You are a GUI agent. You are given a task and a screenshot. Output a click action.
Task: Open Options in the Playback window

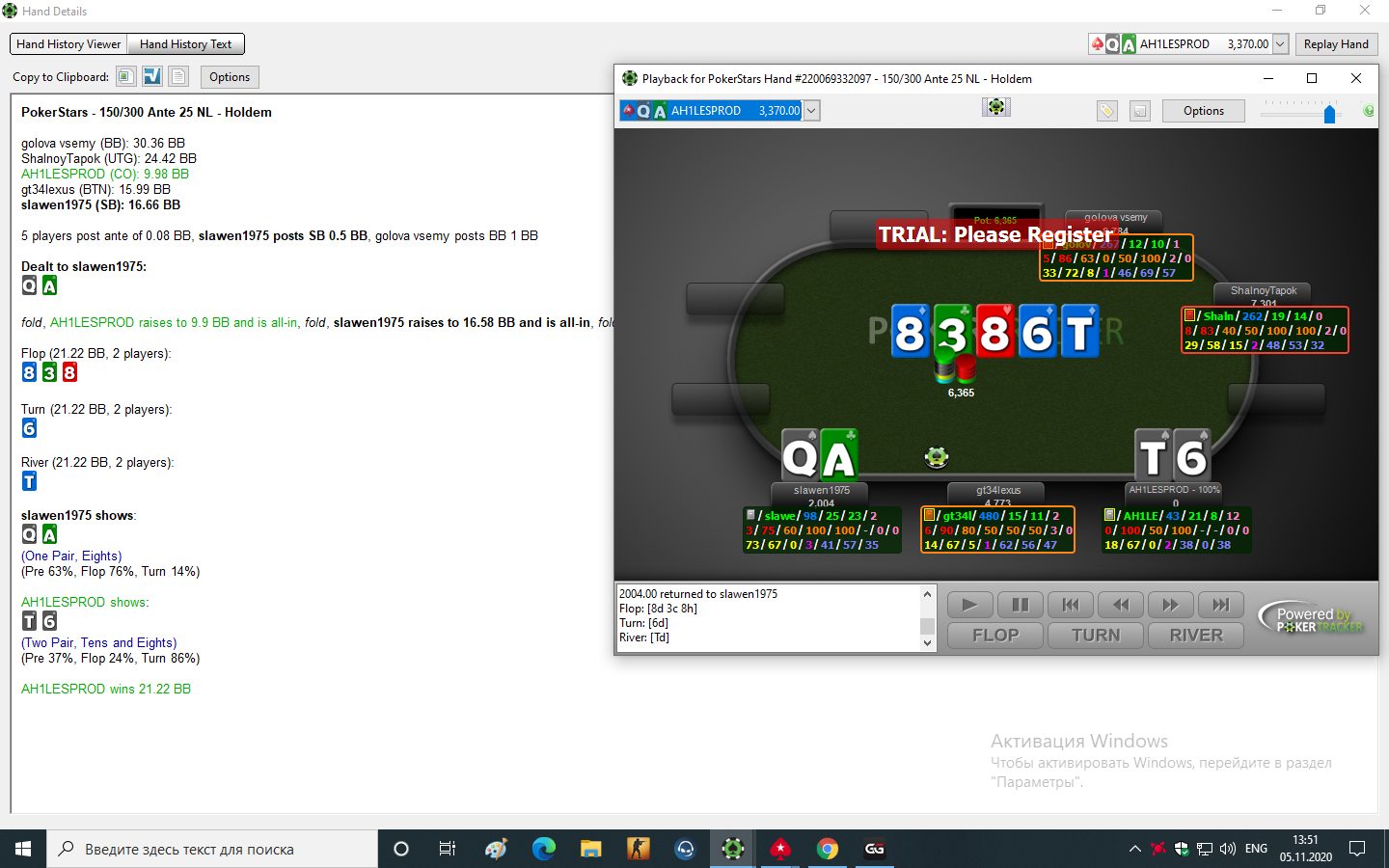pos(1204,111)
